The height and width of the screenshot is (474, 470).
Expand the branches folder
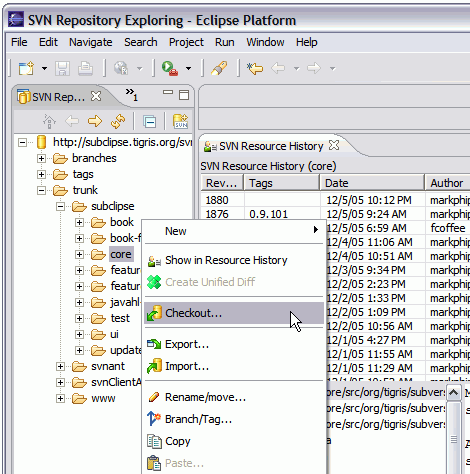(x=41, y=158)
